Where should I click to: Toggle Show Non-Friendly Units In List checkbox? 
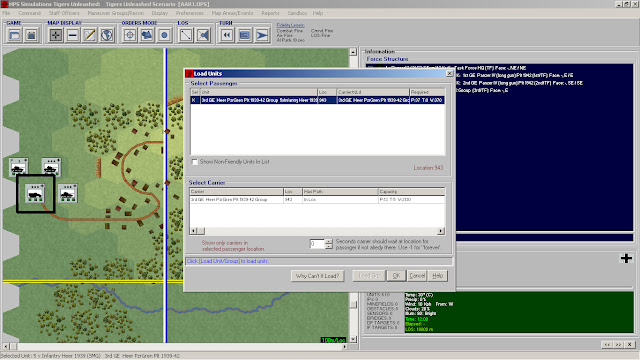tap(195, 162)
